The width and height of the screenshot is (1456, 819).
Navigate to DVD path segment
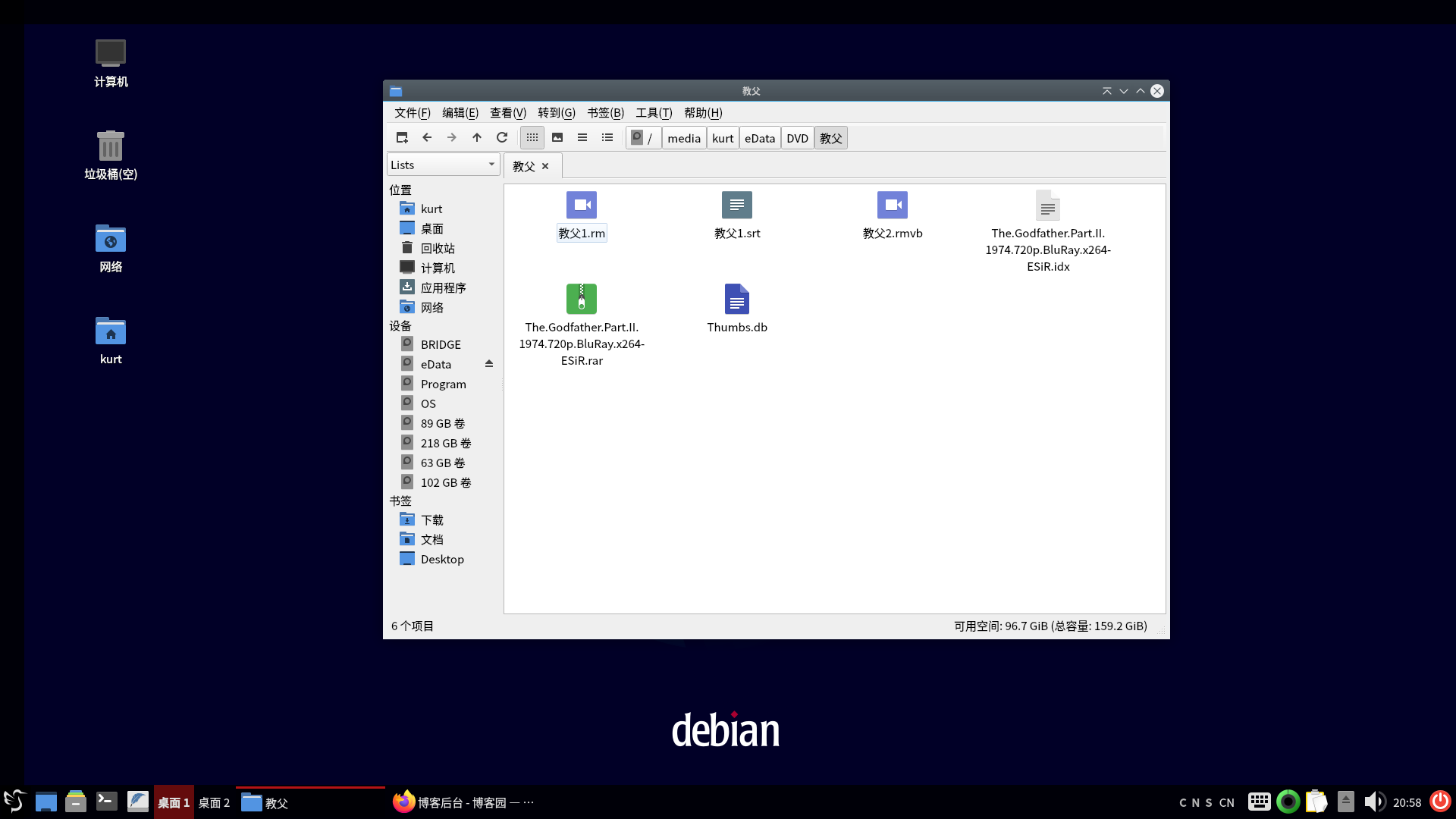click(x=797, y=138)
